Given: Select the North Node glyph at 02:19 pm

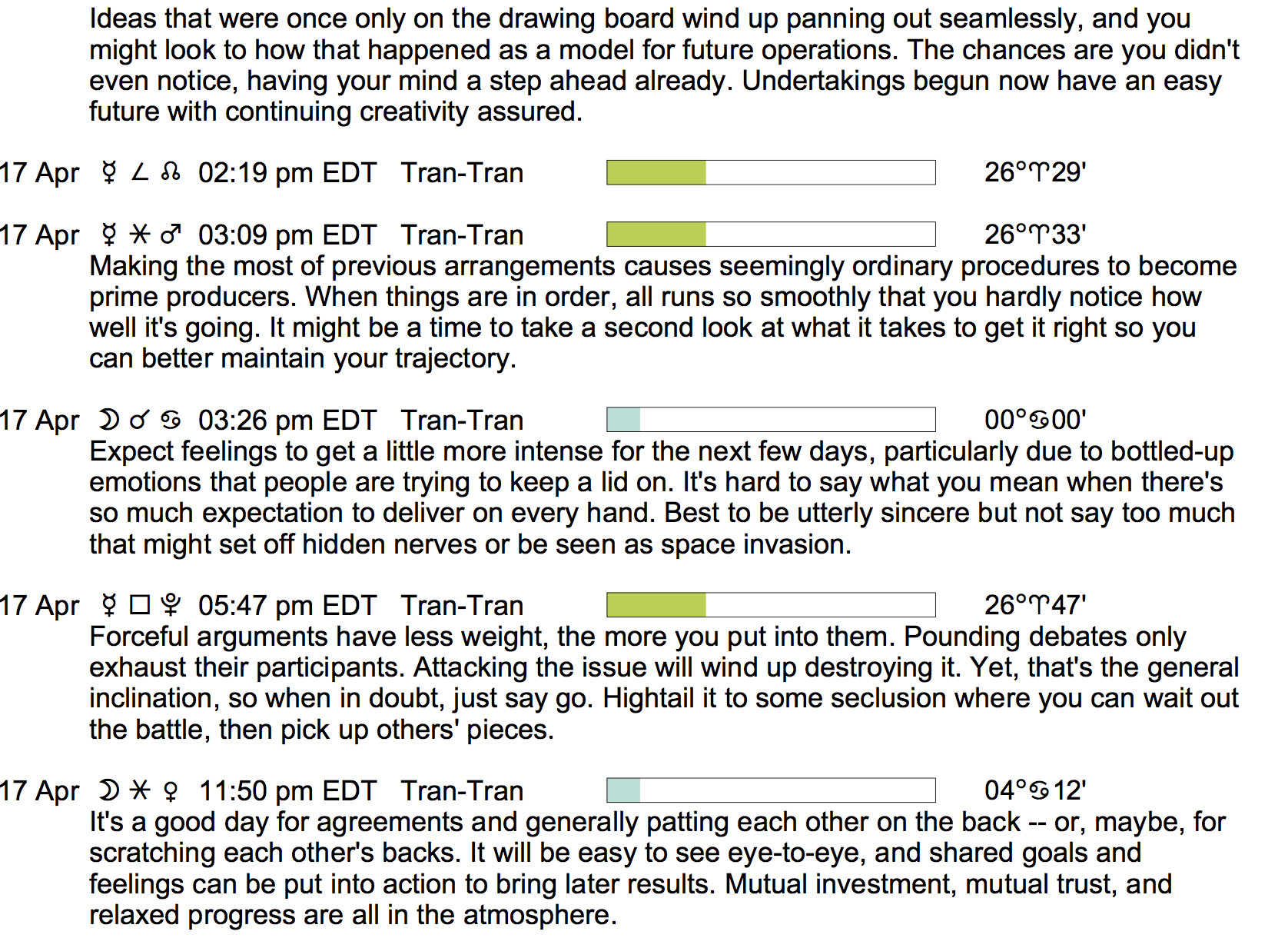Looking at the screenshot, I should tap(171, 173).
